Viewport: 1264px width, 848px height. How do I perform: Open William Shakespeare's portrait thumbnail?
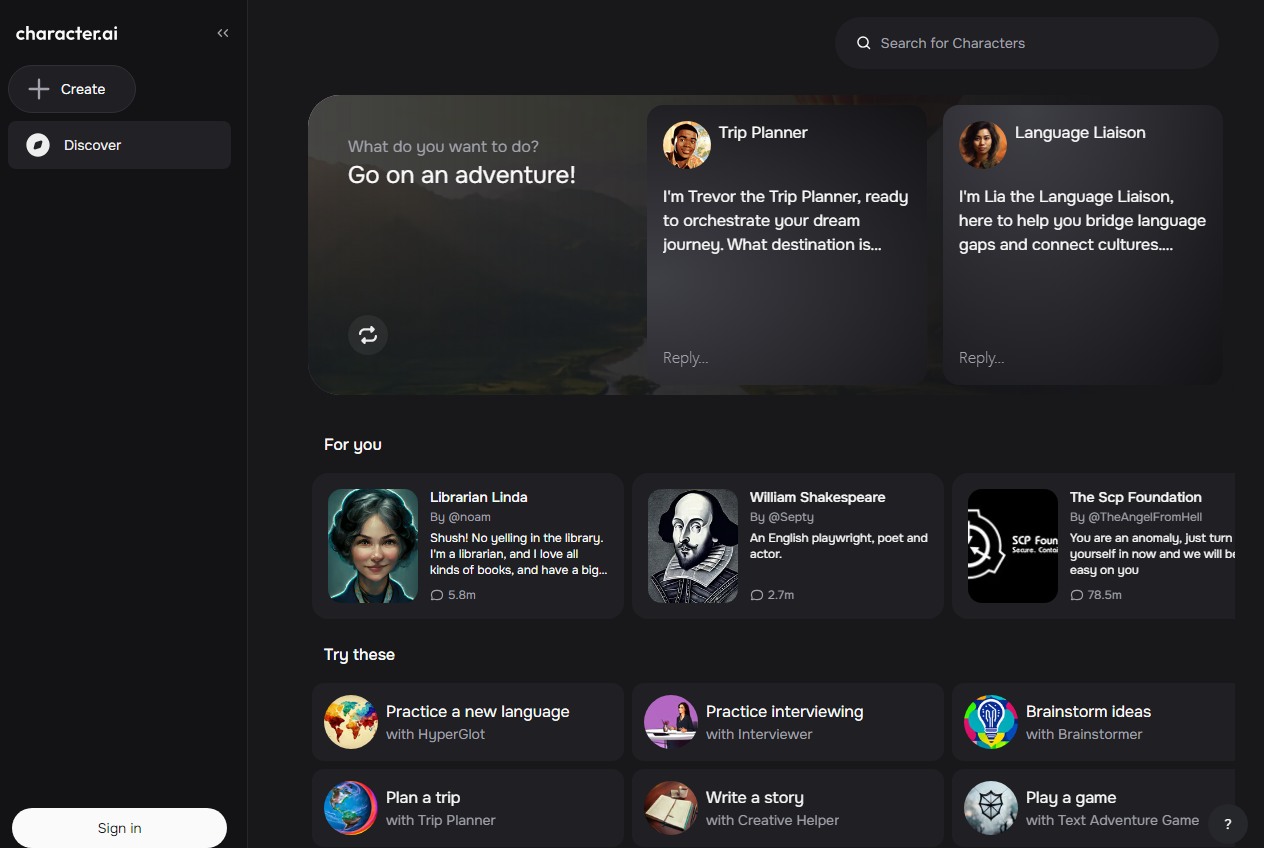tap(693, 546)
